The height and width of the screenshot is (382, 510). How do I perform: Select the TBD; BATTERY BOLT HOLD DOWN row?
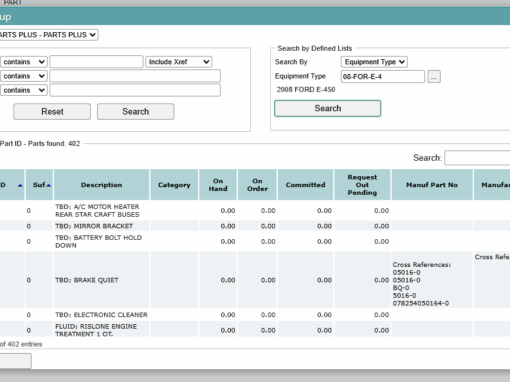pyautogui.click(x=255, y=241)
